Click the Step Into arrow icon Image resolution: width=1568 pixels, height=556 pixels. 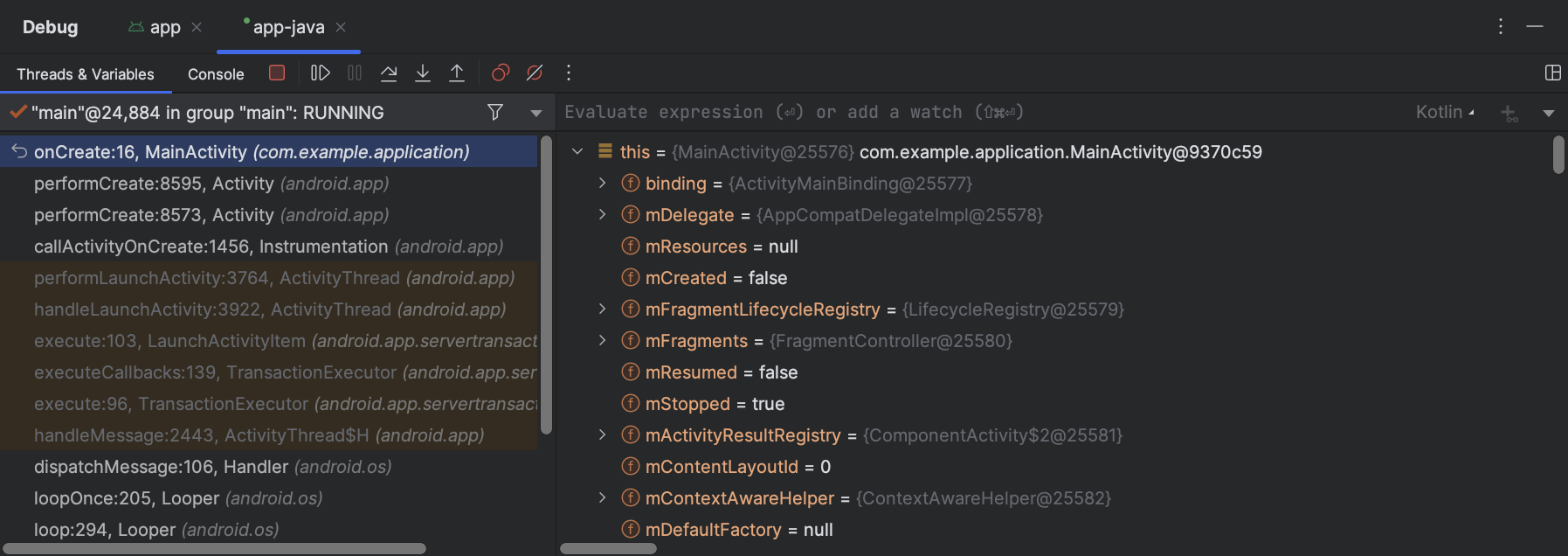(423, 73)
